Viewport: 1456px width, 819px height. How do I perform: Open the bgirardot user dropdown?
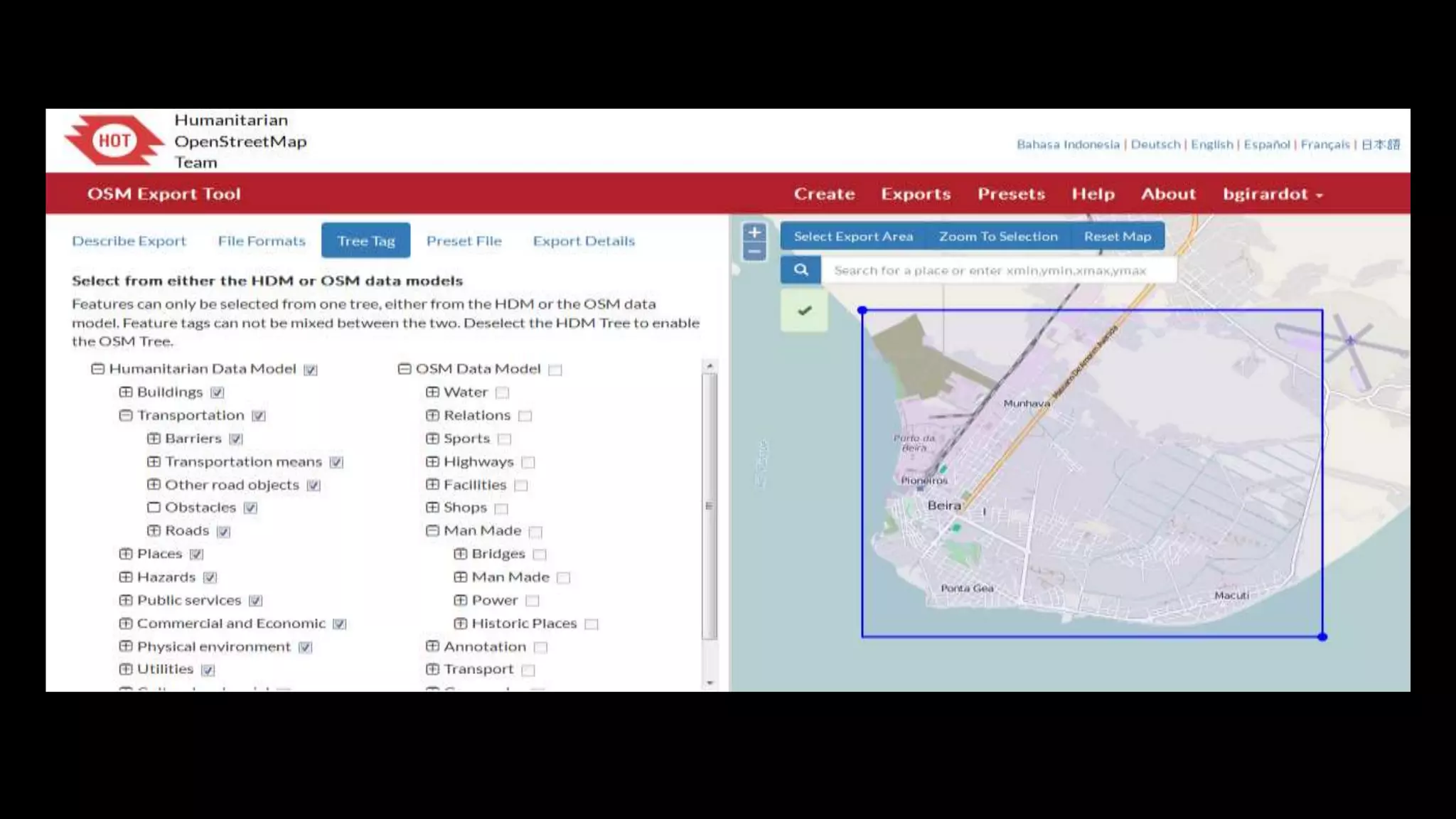1273,194
